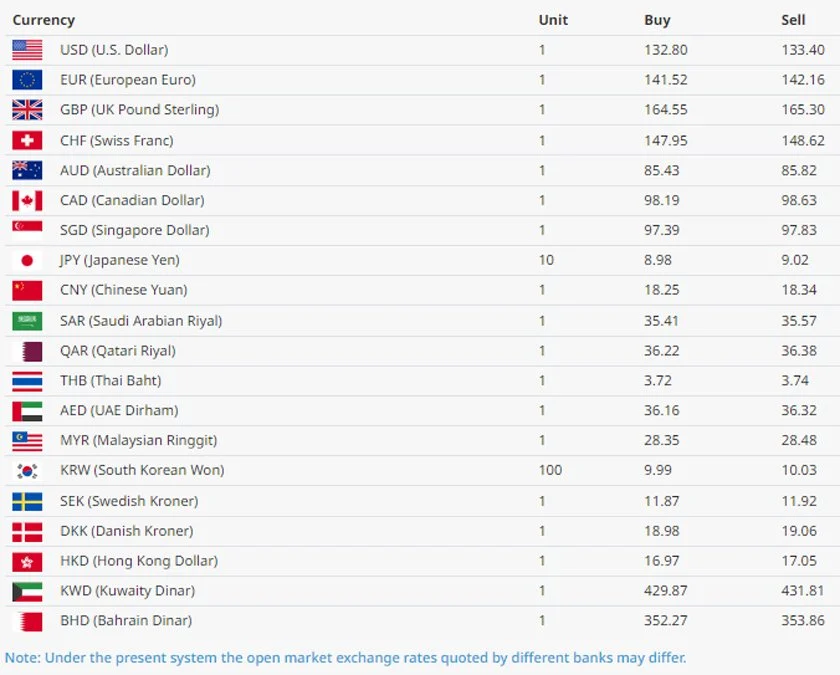Click the SGD (Singapore Dollar) text
This screenshot has width=840, height=675.
[x=134, y=231]
